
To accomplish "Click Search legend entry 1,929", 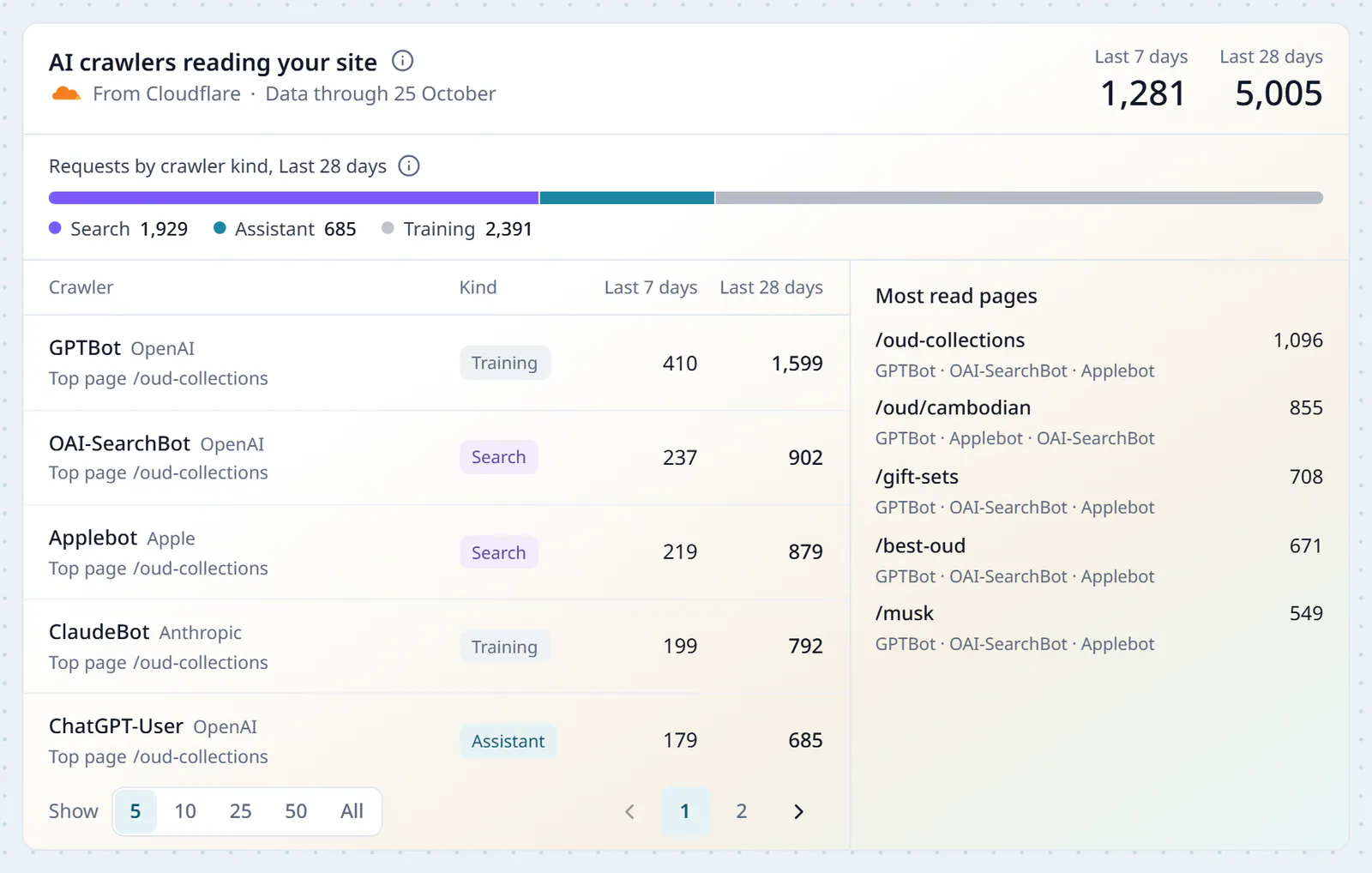I will (x=118, y=229).
